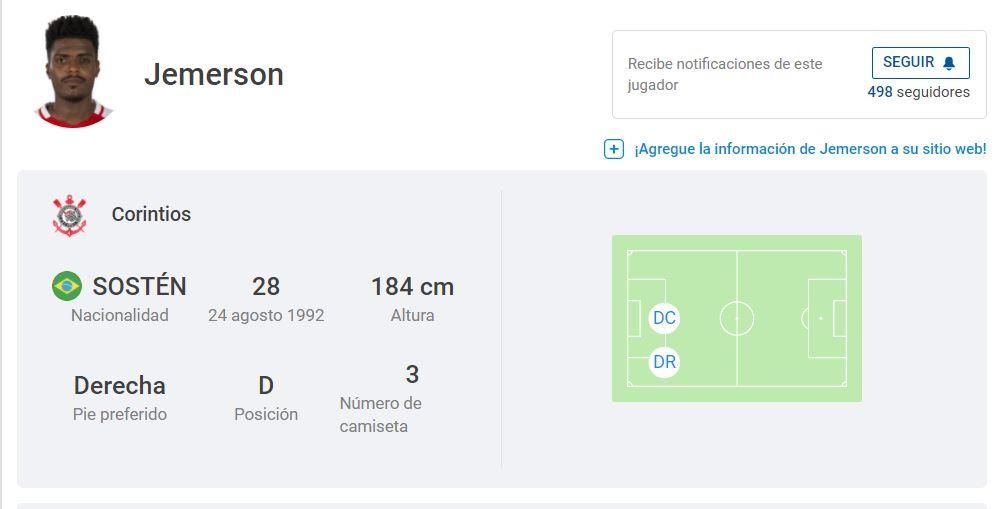This screenshot has height=509, width=997.
Task: Click the Corinthians club crest icon
Action: [x=70, y=215]
